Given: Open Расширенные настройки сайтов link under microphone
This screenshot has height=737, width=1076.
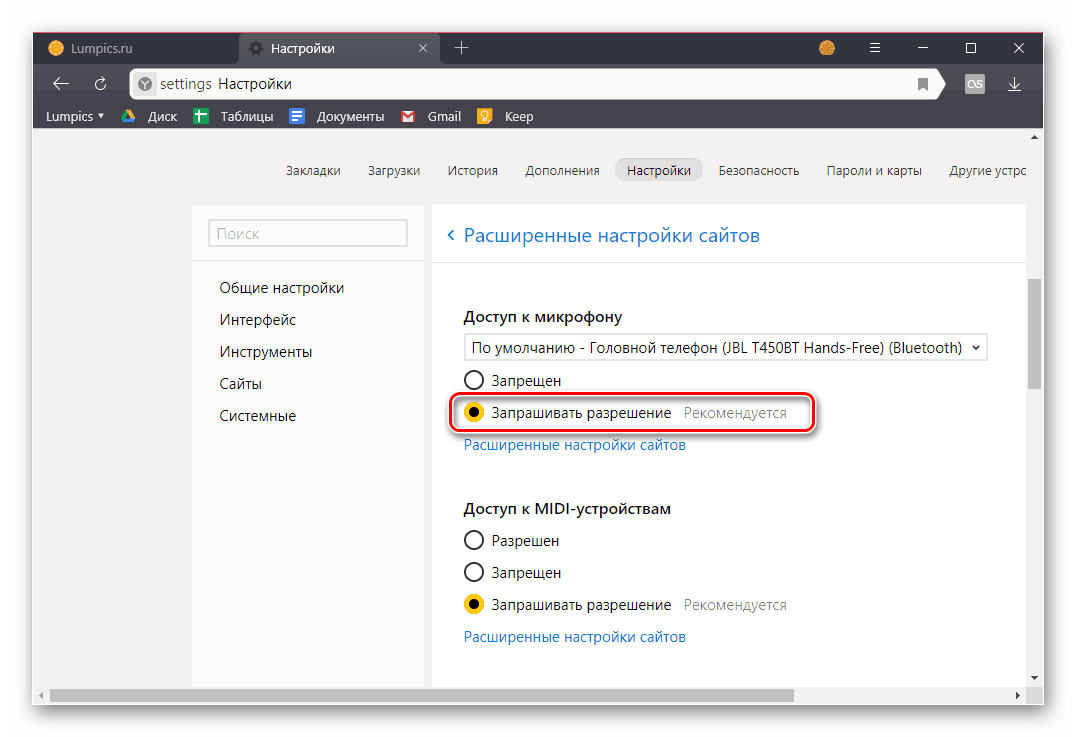Looking at the screenshot, I should coord(574,445).
